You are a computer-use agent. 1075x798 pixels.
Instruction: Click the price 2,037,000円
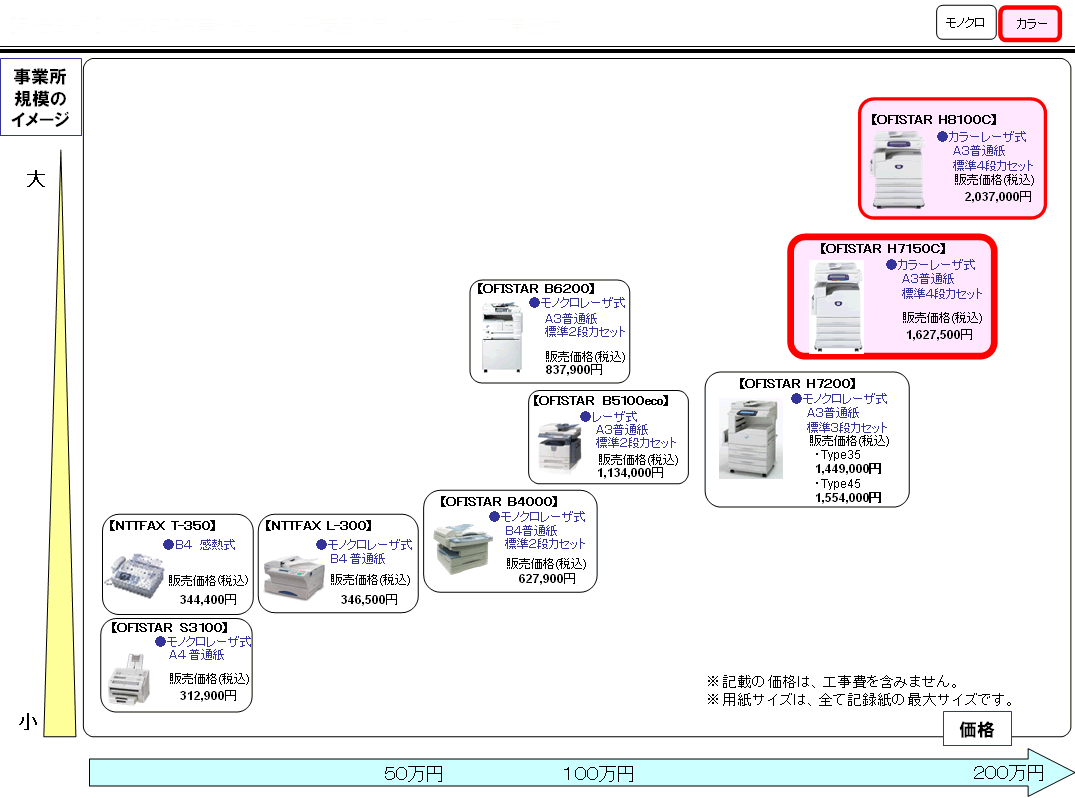pos(998,197)
